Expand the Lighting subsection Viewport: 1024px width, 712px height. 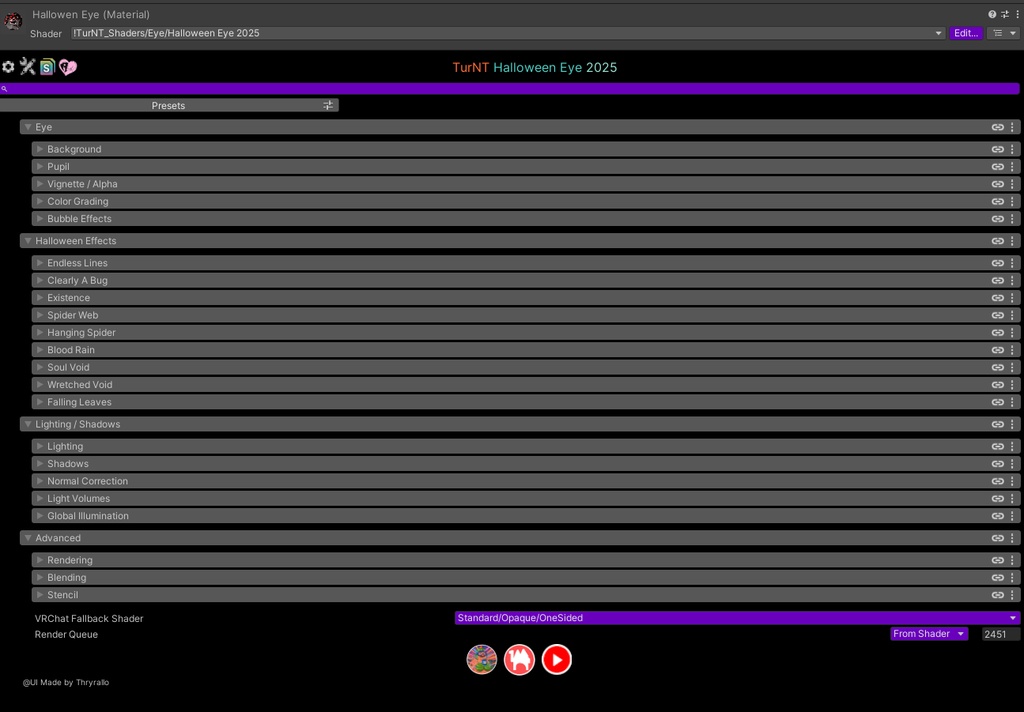pos(40,447)
